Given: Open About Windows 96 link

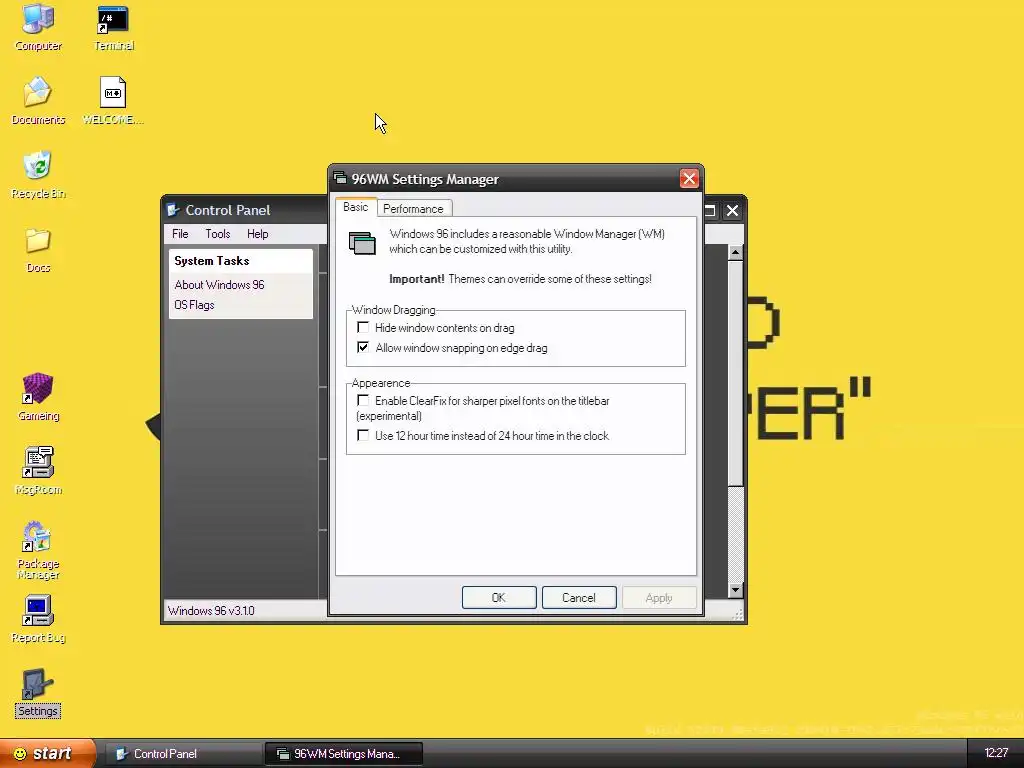Looking at the screenshot, I should pos(219,285).
